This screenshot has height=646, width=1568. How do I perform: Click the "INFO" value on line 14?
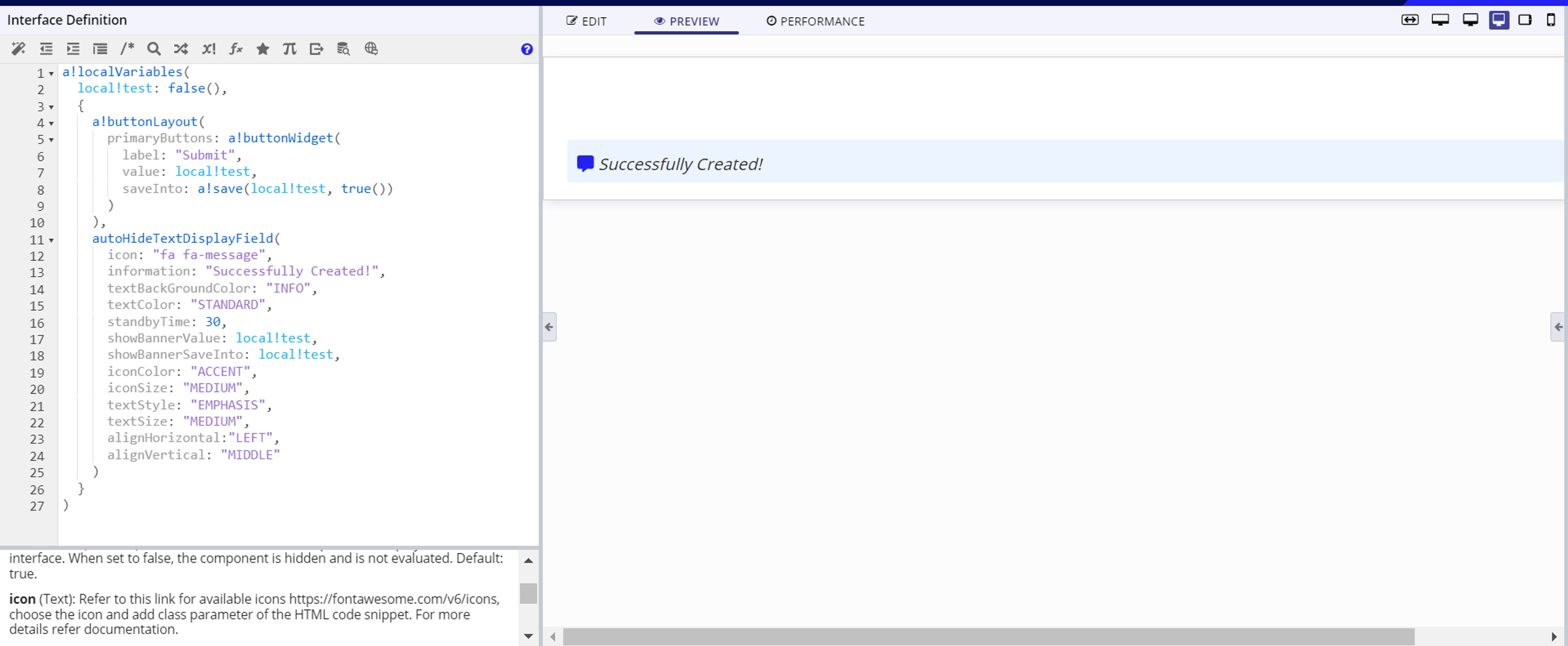click(288, 289)
